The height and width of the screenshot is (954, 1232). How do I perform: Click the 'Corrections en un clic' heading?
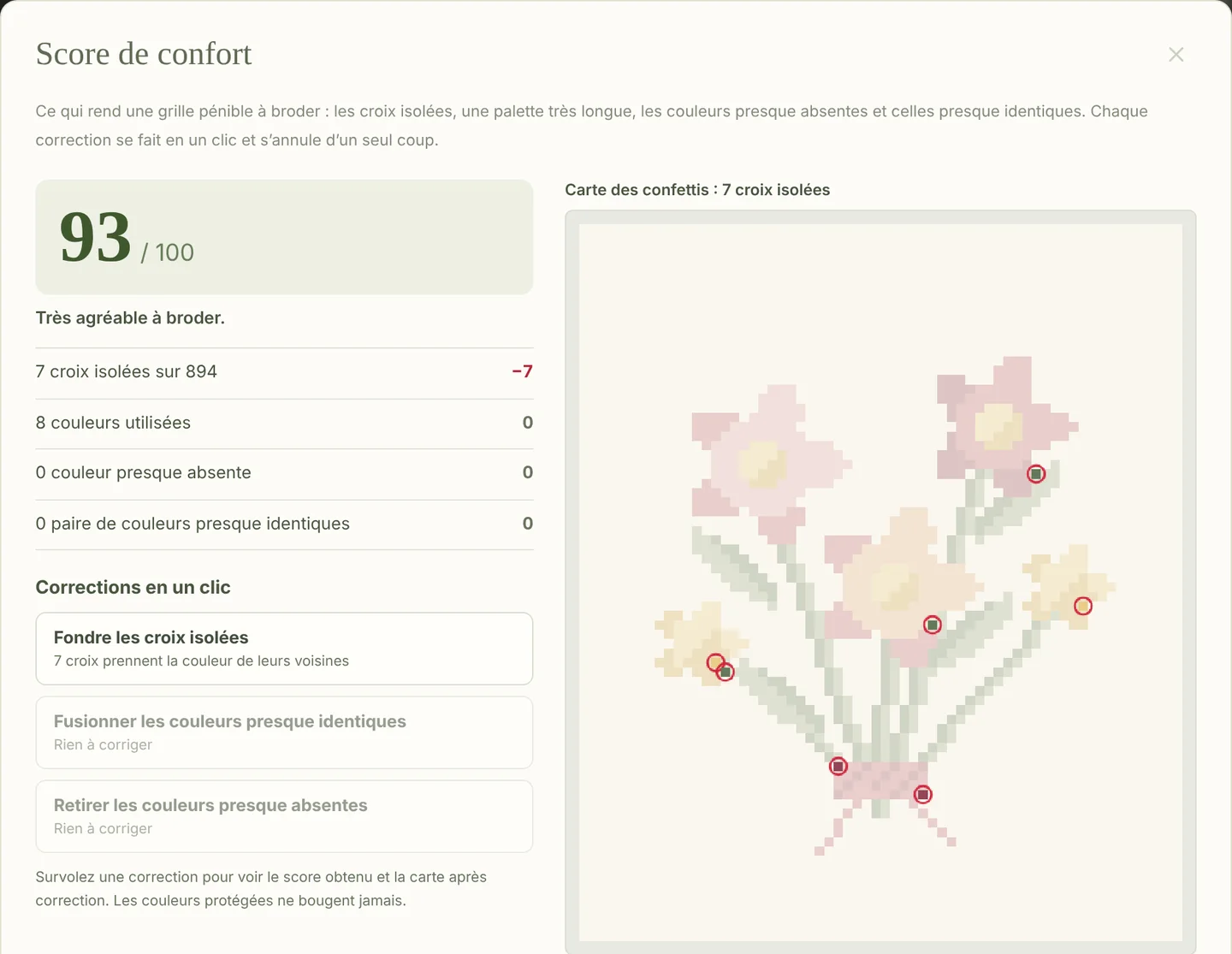133,588
